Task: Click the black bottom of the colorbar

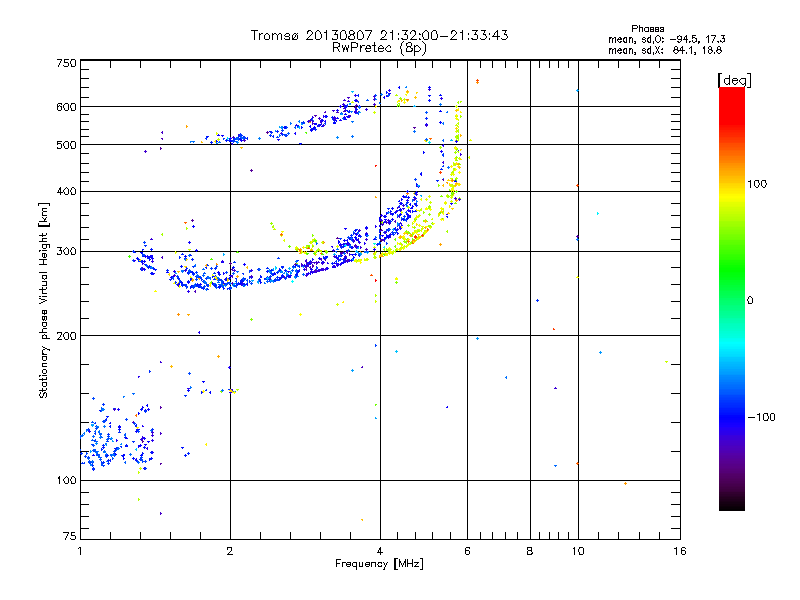Action: tap(732, 506)
